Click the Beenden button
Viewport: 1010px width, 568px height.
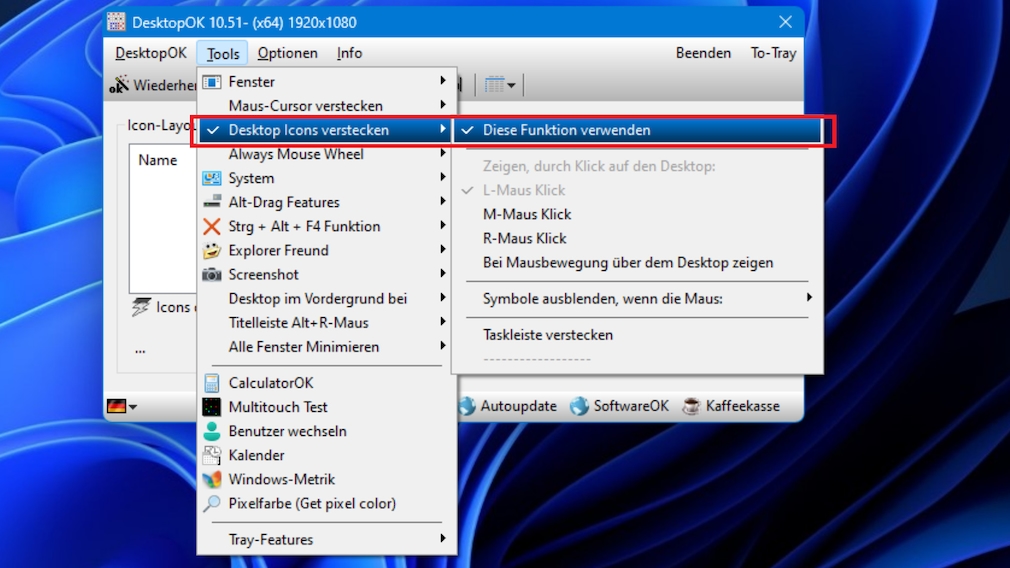(x=703, y=53)
